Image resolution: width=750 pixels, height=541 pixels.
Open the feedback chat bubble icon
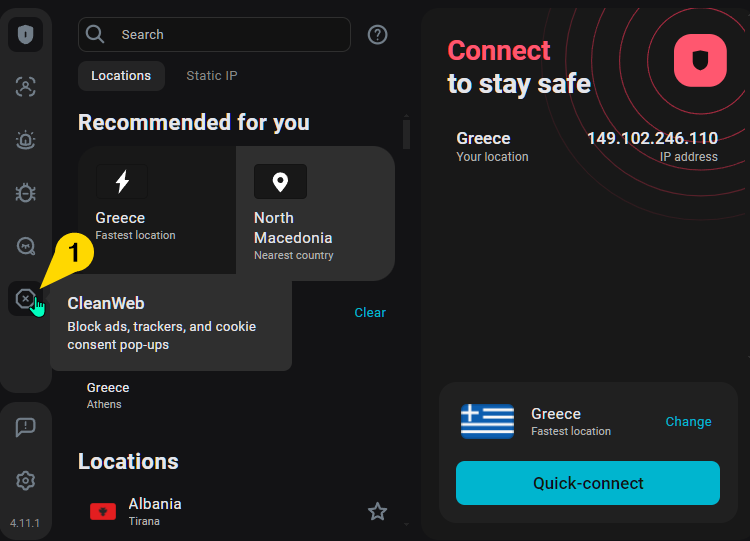(x=25, y=427)
